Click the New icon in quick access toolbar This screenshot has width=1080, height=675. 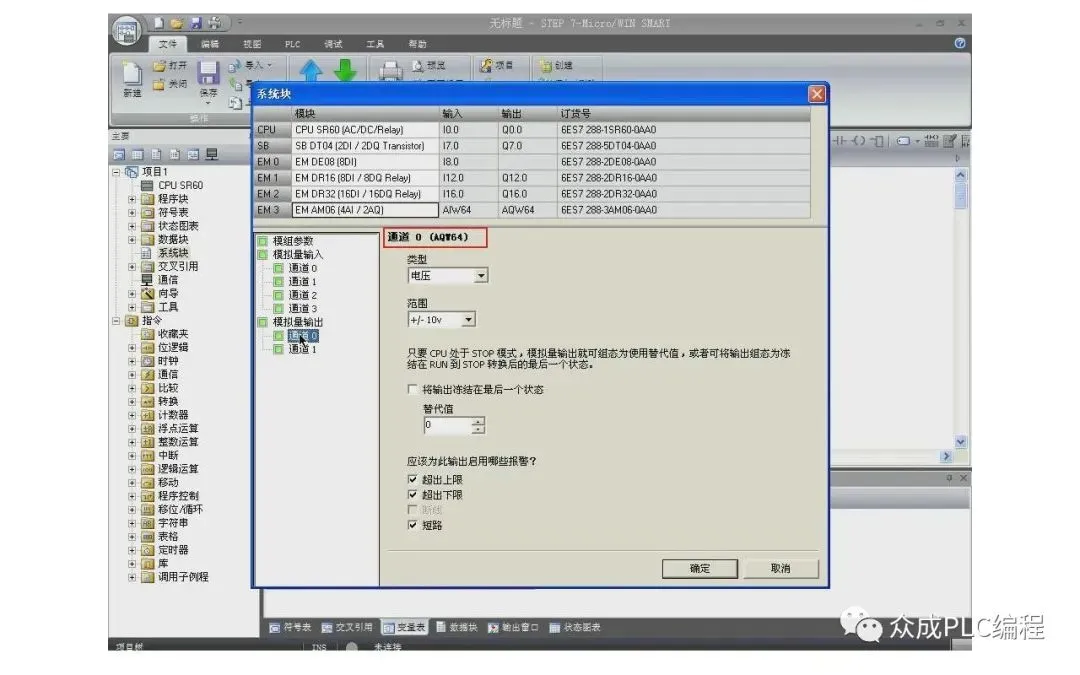click(x=158, y=23)
